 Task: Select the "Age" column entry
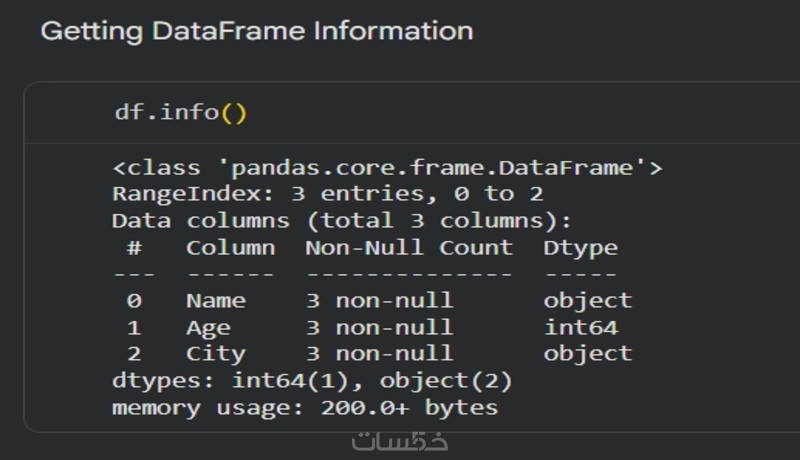click(208, 327)
